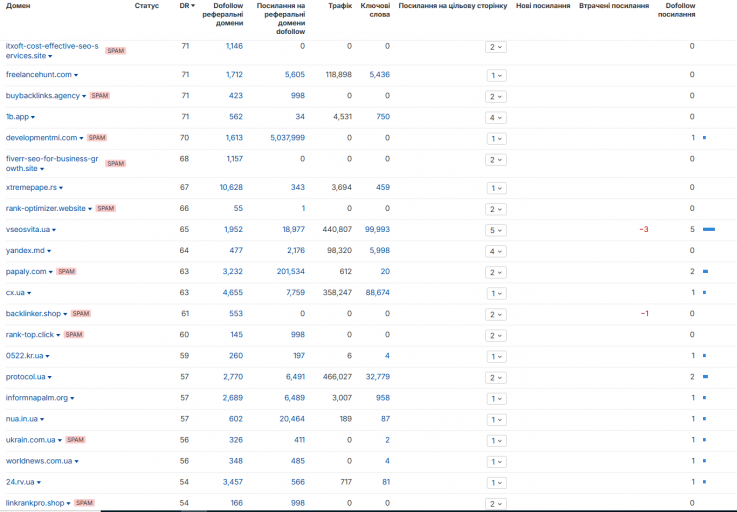Click 10,628 dofollow domains value for xtremepape.rs
Image resolution: width=737 pixels, height=512 pixels.
click(231, 187)
